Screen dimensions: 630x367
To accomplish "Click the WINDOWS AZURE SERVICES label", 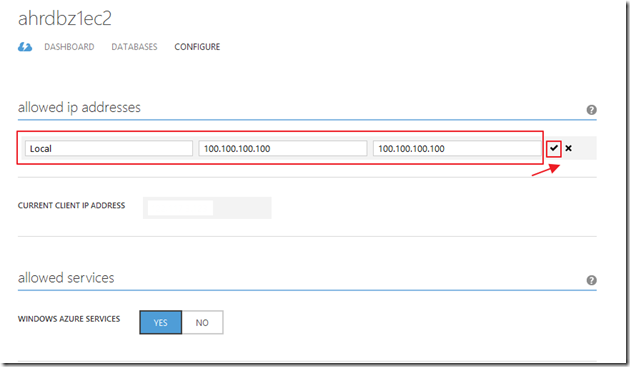I will (69, 319).
